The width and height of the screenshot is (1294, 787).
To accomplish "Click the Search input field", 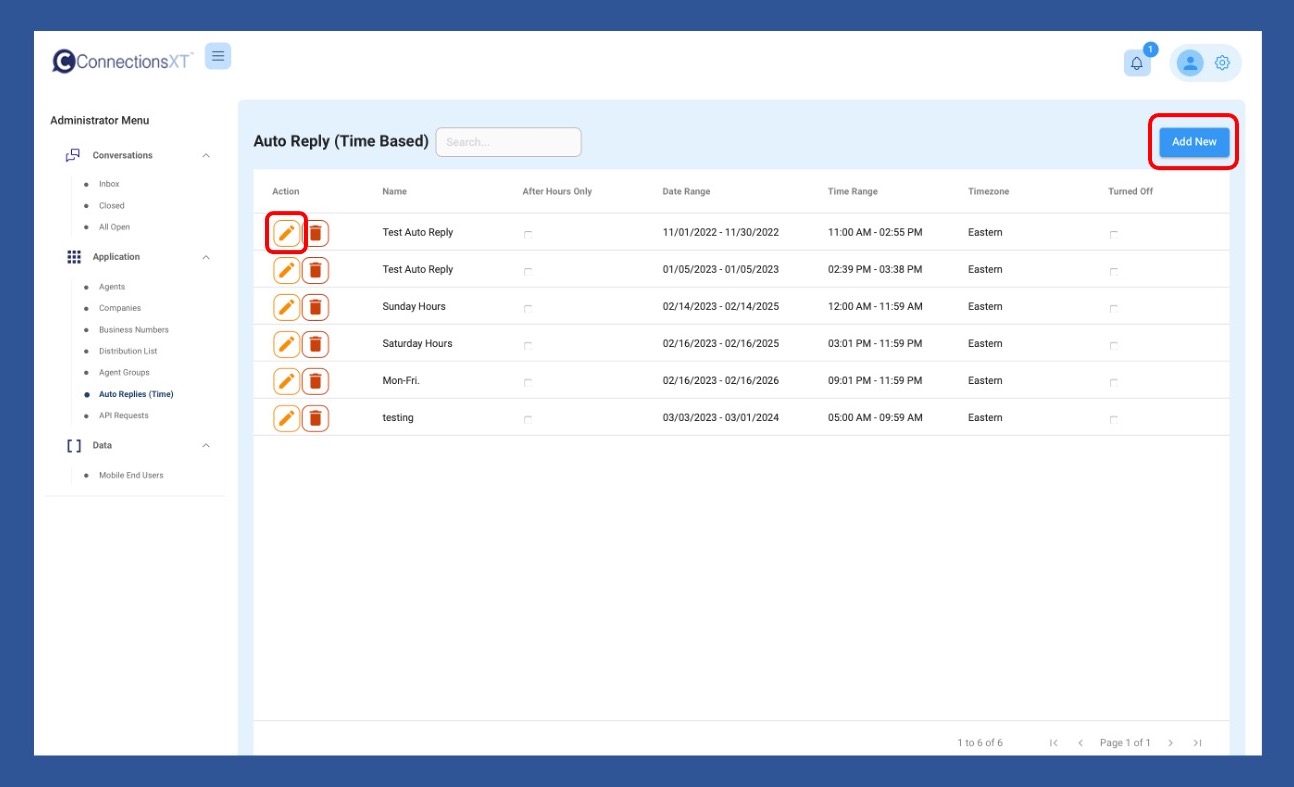I will coord(508,142).
